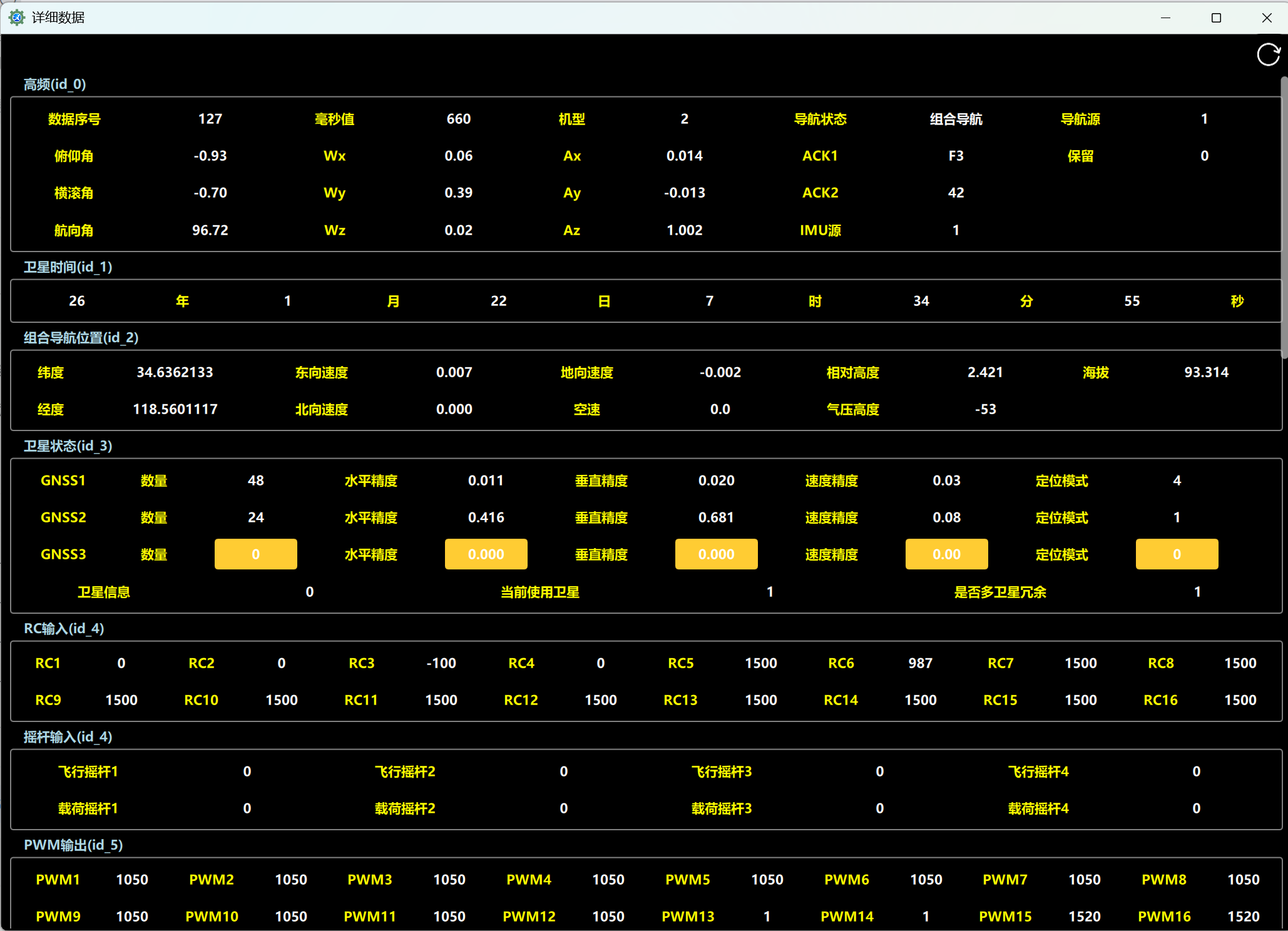This screenshot has width=1288, height=931.
Task: Select the 俯仰角 value -0.93
Action: pos(210,156)
